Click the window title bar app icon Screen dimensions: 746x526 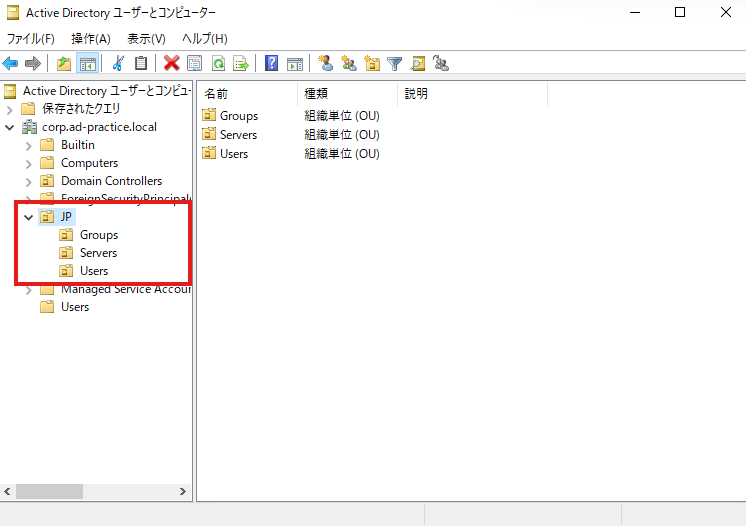(13, 13)
